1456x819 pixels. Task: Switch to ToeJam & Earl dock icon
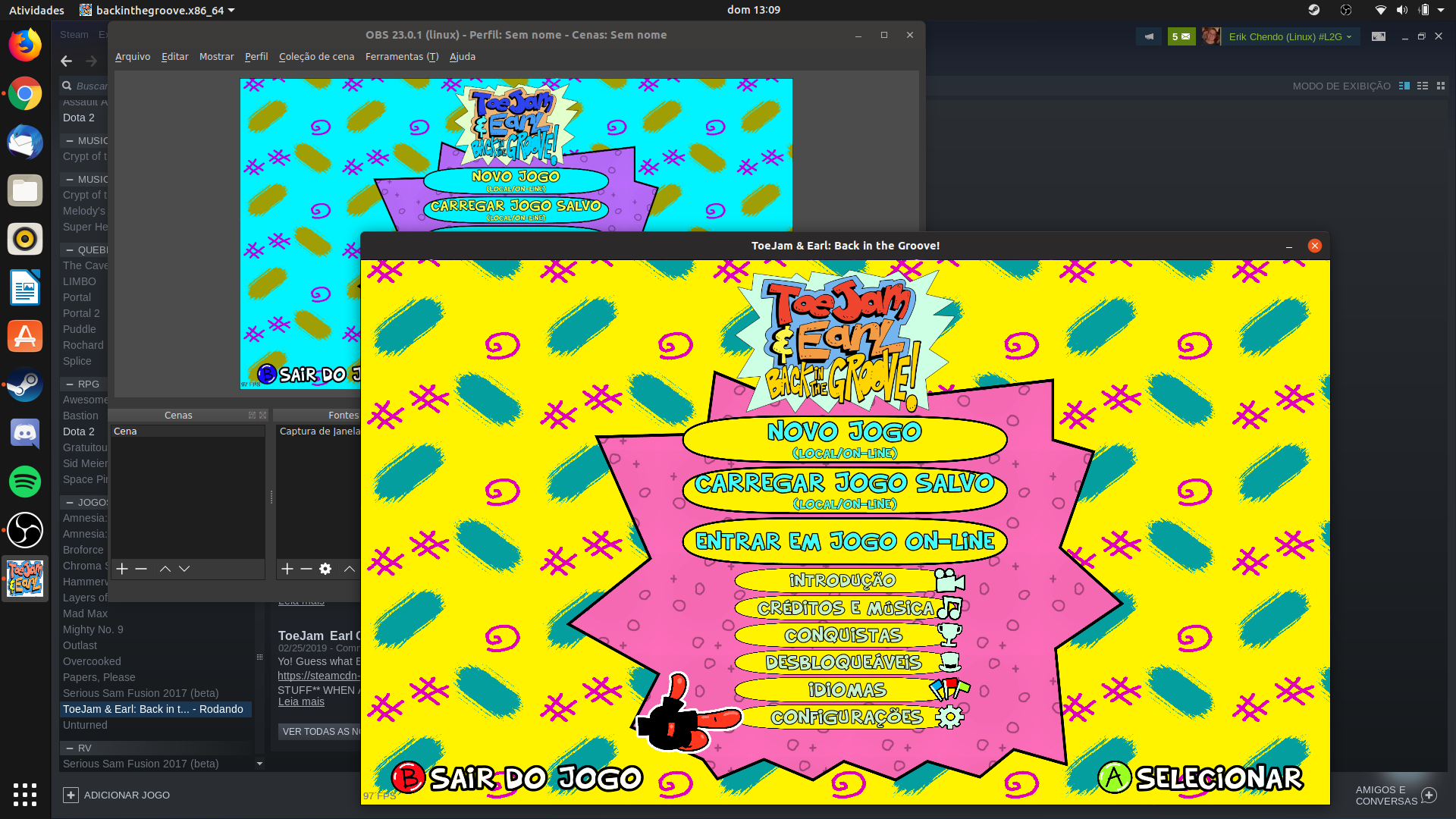pos(25,579)
